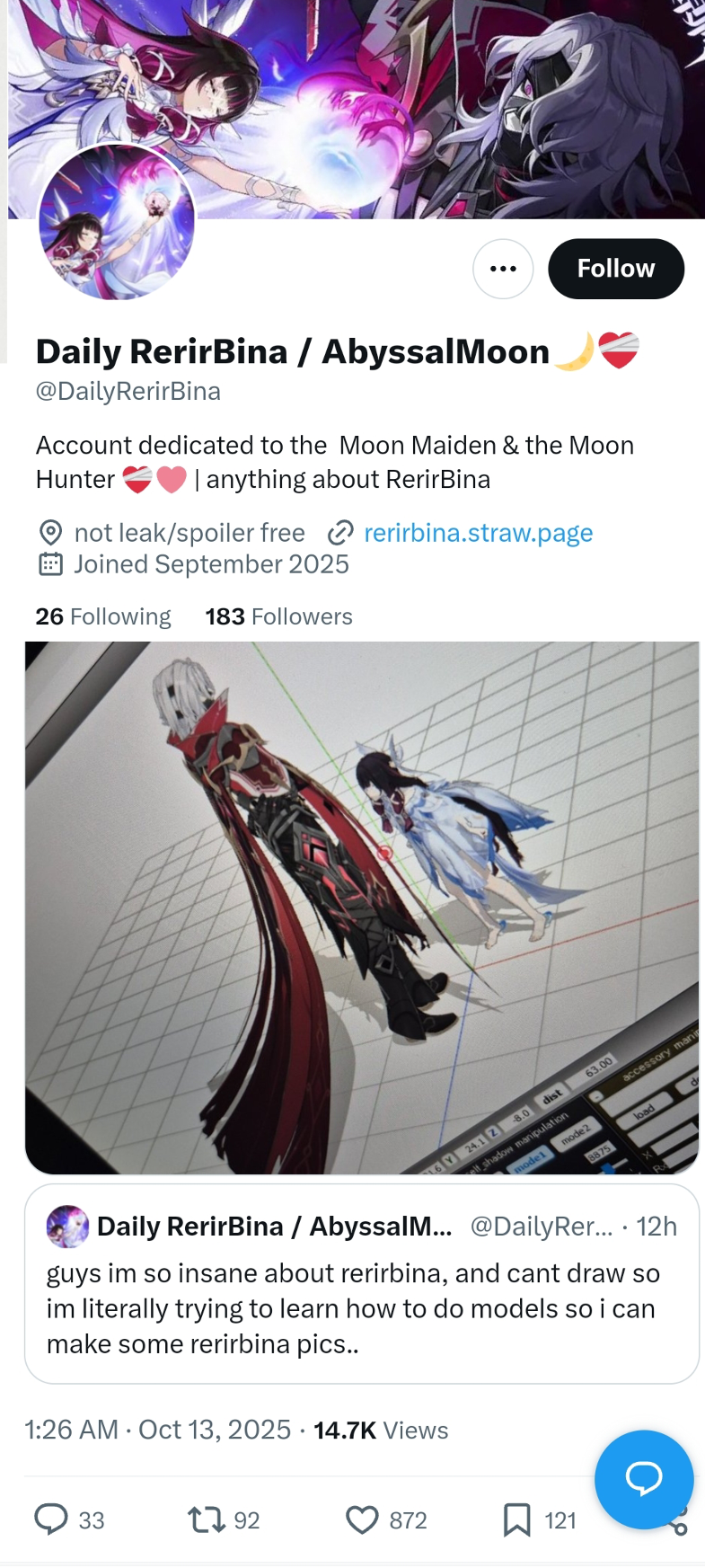705x1568 pixels.
Task: Click the location pin icon
Action: coord(50,533)
